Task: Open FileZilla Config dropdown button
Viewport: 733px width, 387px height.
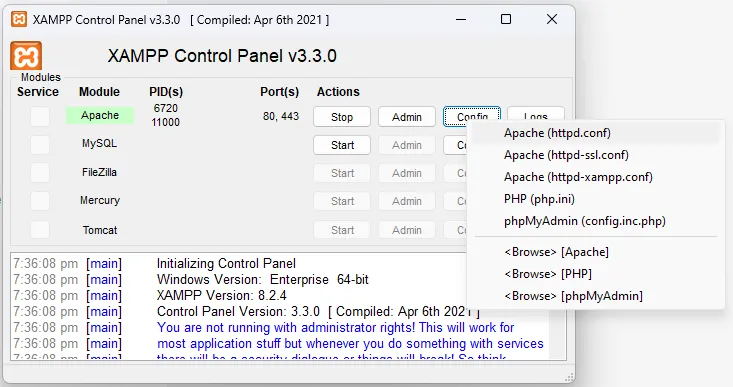Action: [456, 173]
